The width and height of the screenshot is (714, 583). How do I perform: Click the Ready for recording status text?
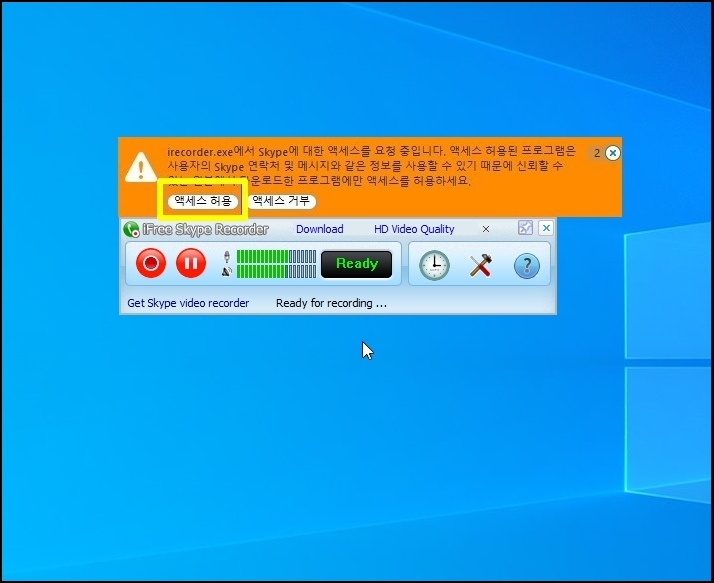332,303
